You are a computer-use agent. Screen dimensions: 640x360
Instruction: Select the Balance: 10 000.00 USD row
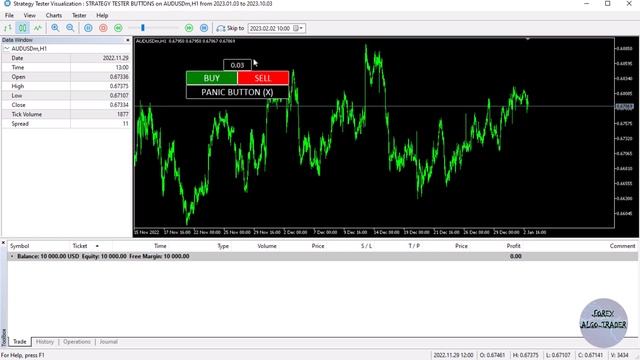coord(322,256)
